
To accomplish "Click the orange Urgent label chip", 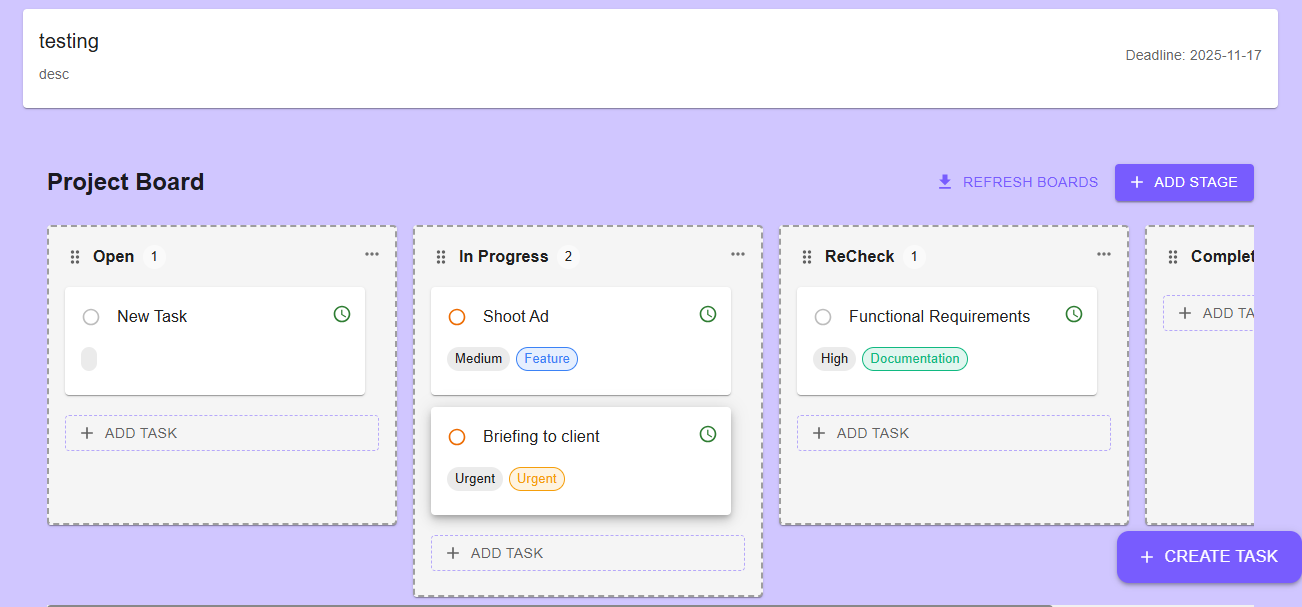I will [537, 479].
